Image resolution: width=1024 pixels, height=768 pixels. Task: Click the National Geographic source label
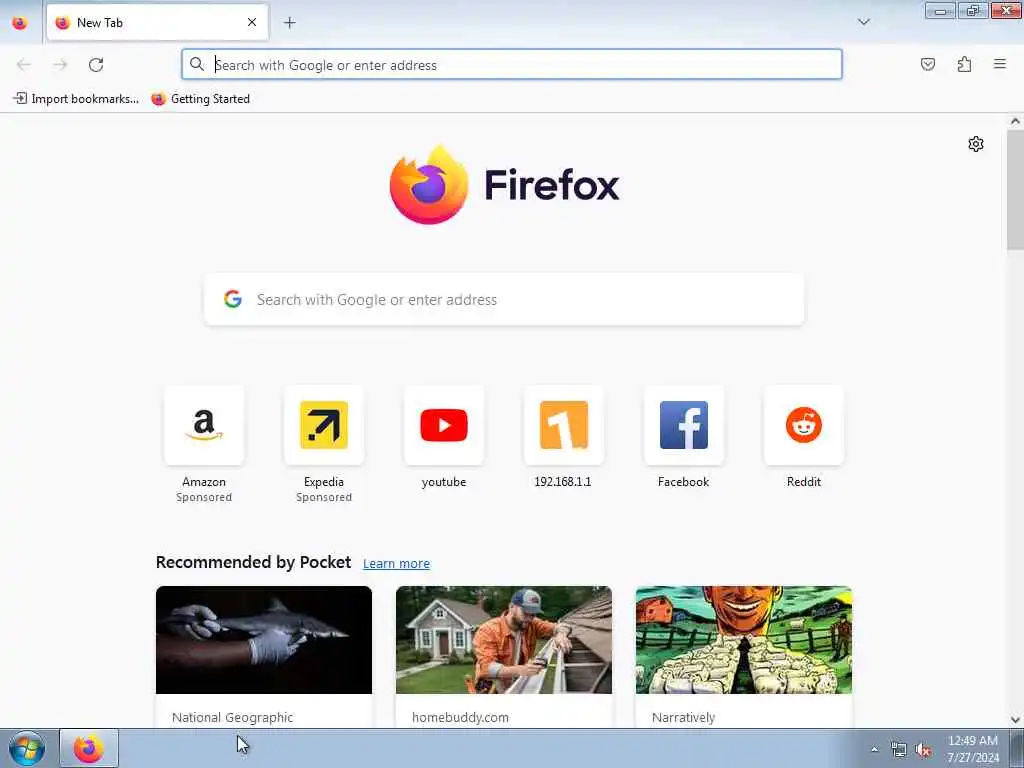(x=232, y=717)
